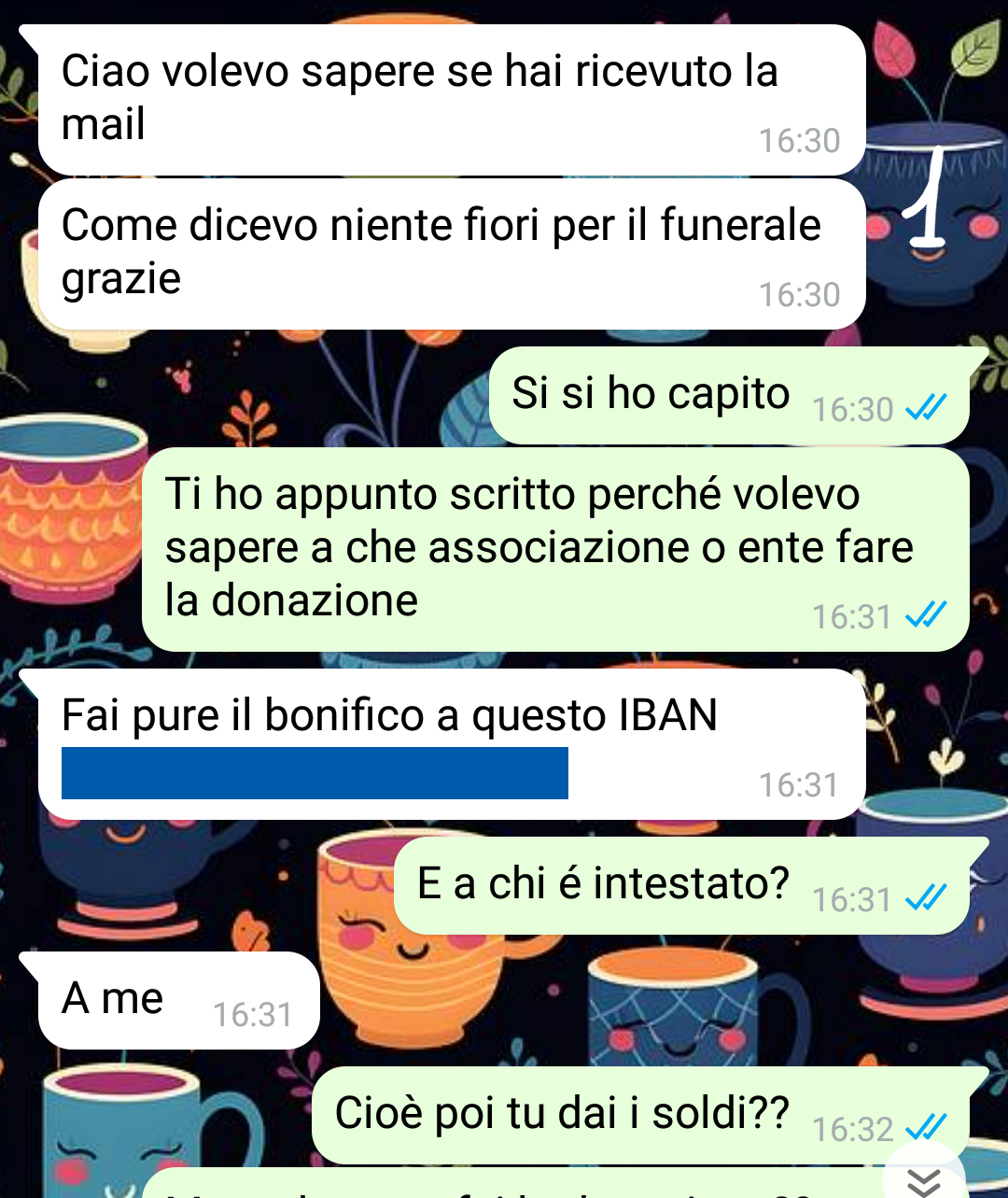Select the 'A me' message bubble

(179, 1000)
